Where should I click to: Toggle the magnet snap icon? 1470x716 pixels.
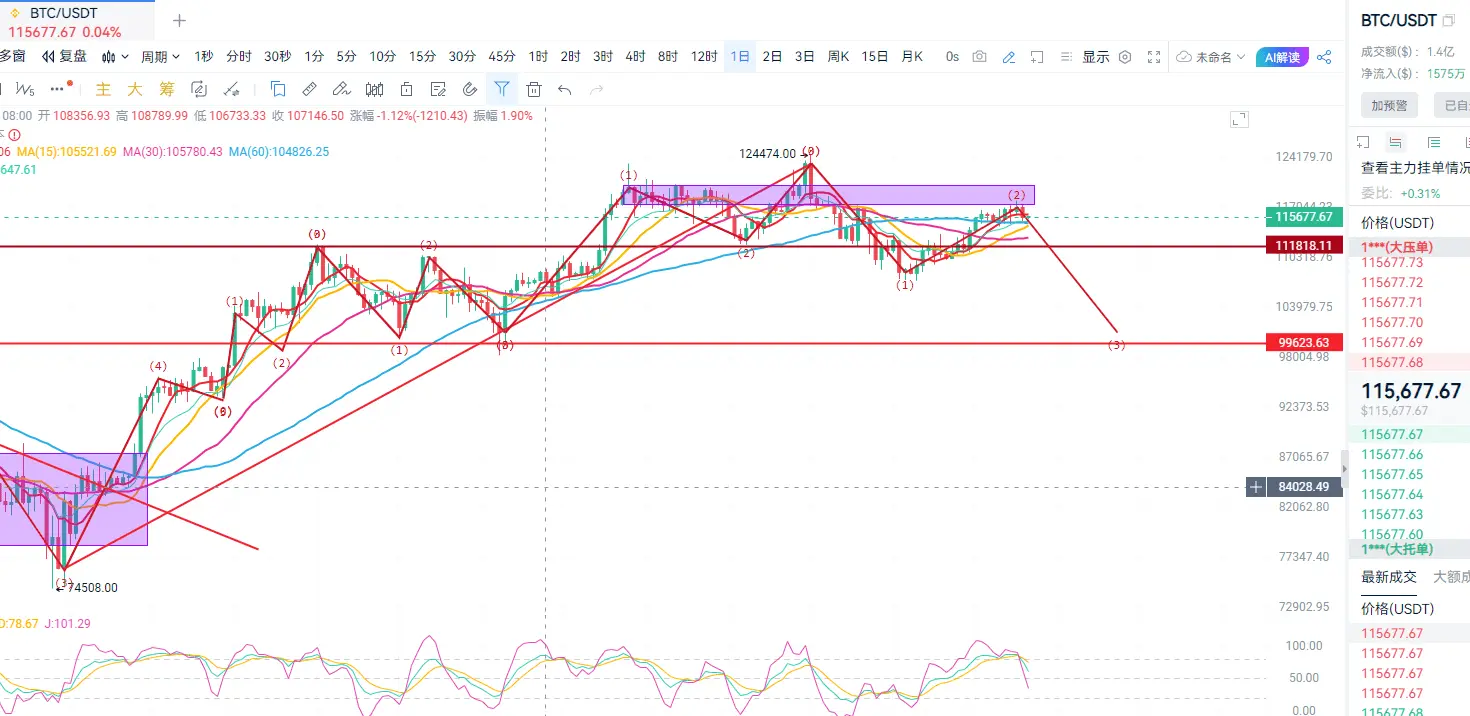pyautogui.click(x=469, y=89)
